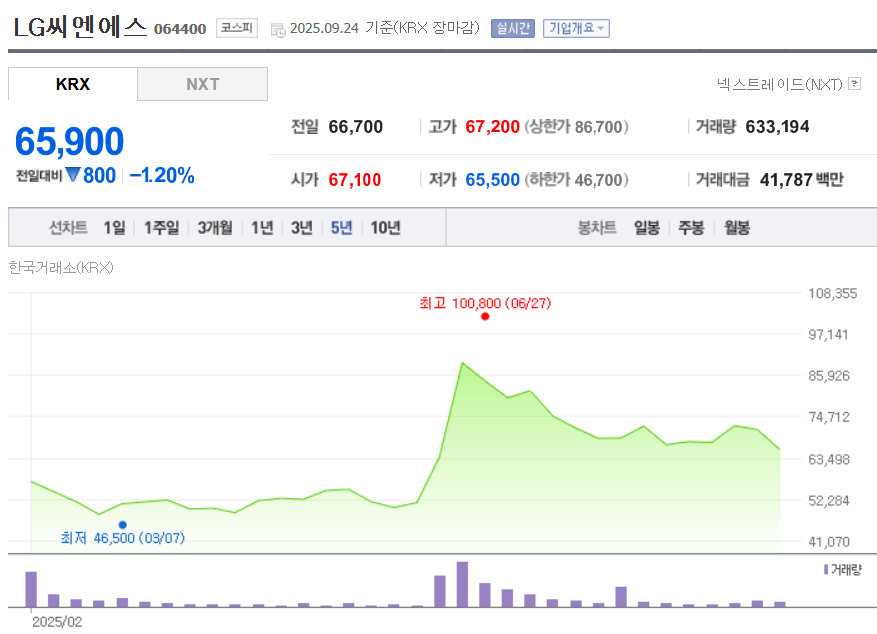Click the 한국거래소(KRX) chart caption
Screen dimensions: 877x634
click(x=61, y=267)
